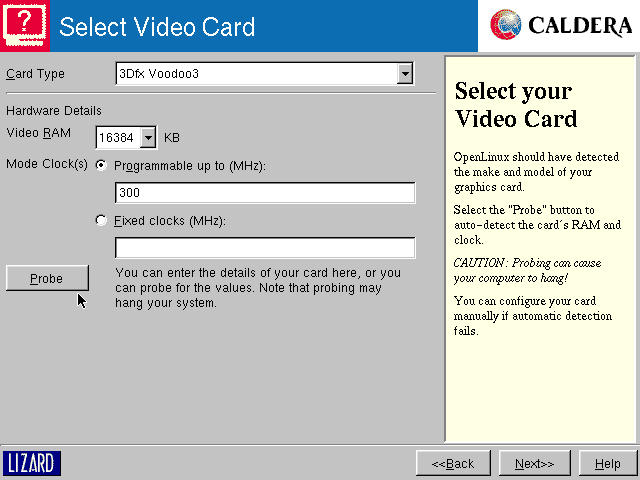Click the red question mark icon
The height and width of the screenshot is (480, 640).
(x=25, y=25)
